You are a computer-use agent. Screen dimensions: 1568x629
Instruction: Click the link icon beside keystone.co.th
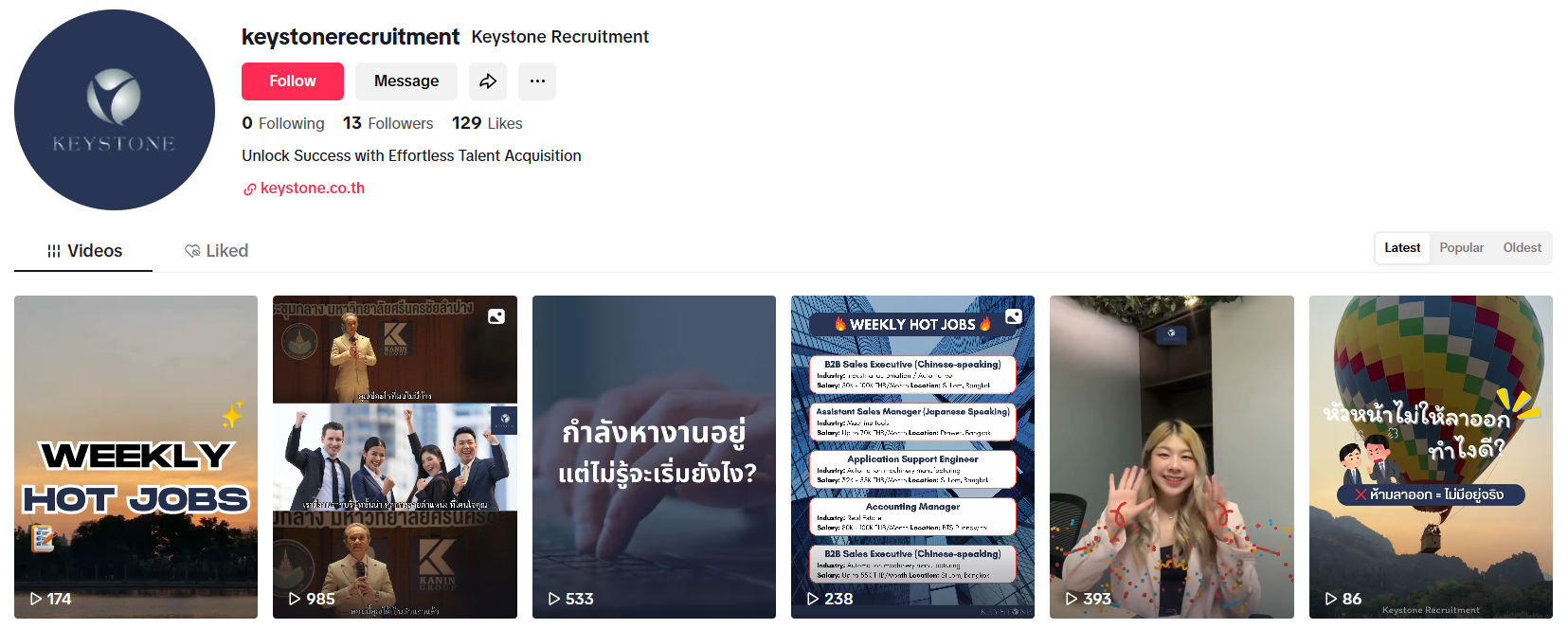250,189
